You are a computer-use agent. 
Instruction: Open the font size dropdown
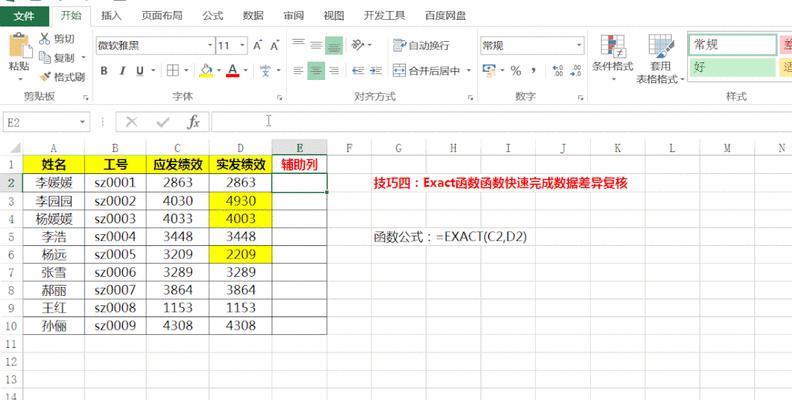pyautogui.click(x=242, y=45)
